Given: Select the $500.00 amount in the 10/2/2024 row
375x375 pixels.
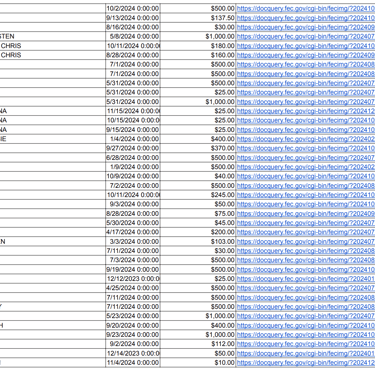Looking at the screenshot, I should click(198, 8).
